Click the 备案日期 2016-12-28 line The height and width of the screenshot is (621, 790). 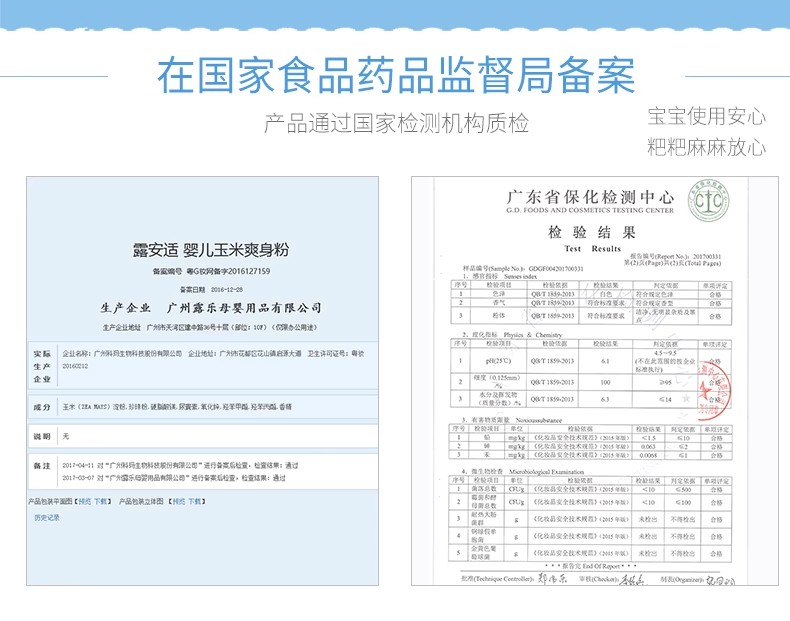pos(211,290)
